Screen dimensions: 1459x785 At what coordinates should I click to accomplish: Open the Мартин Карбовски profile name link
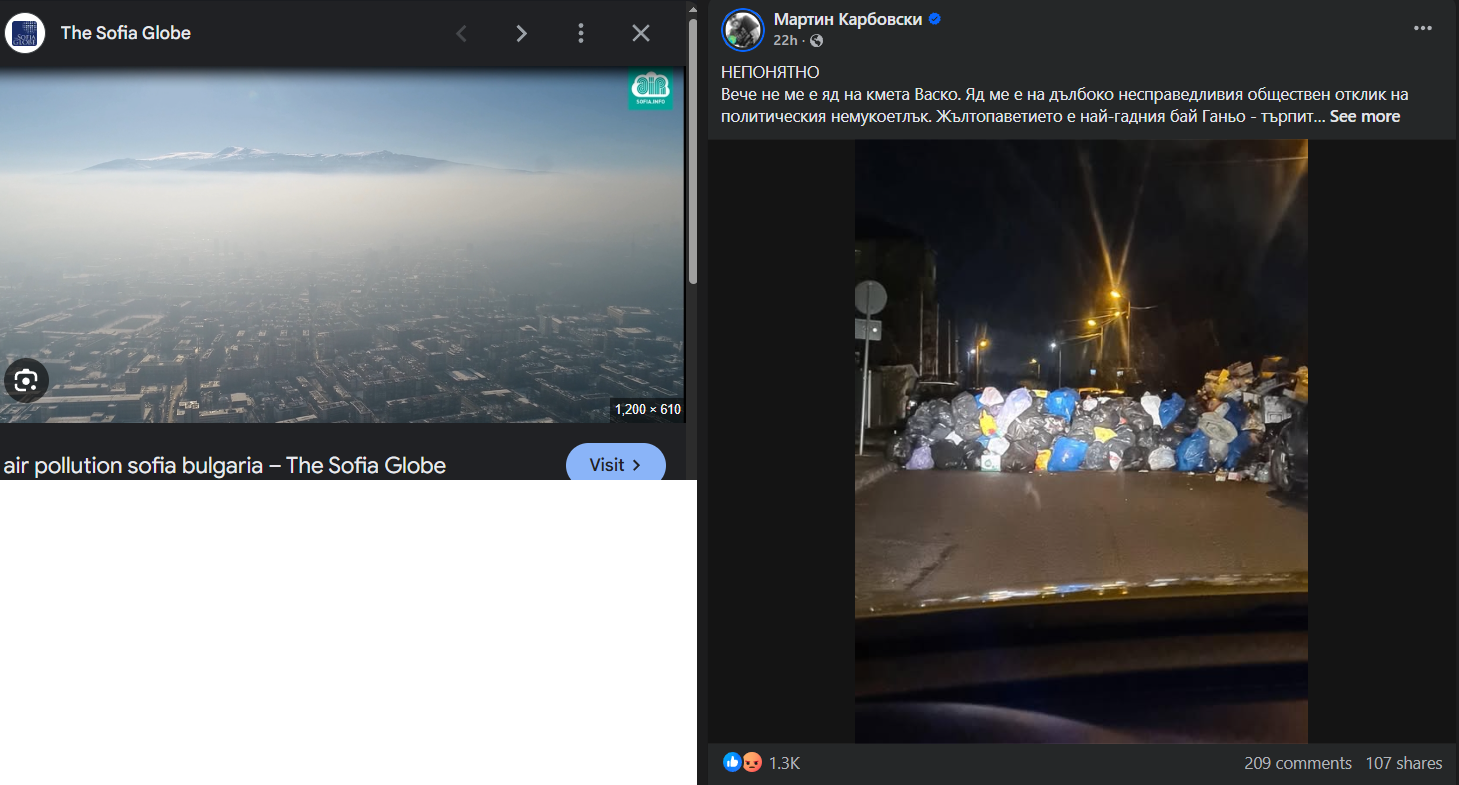[x=849, y=19]
